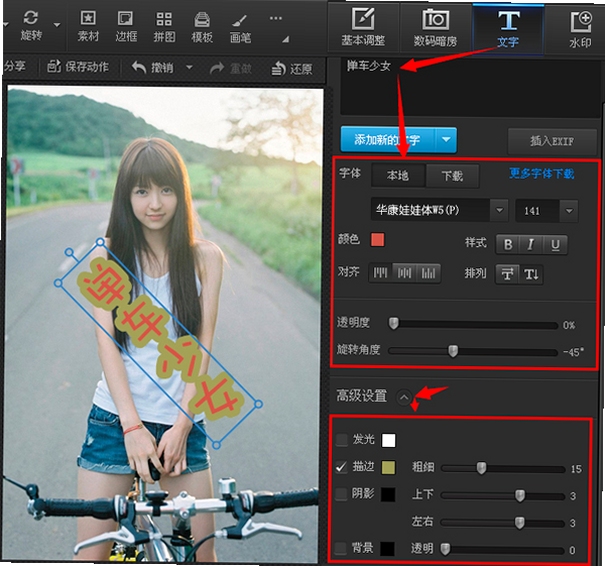Viewport: 605px width, 566px height.
Task: Uncheck the 描边 stroke checkbox
Action: (341, 467)
